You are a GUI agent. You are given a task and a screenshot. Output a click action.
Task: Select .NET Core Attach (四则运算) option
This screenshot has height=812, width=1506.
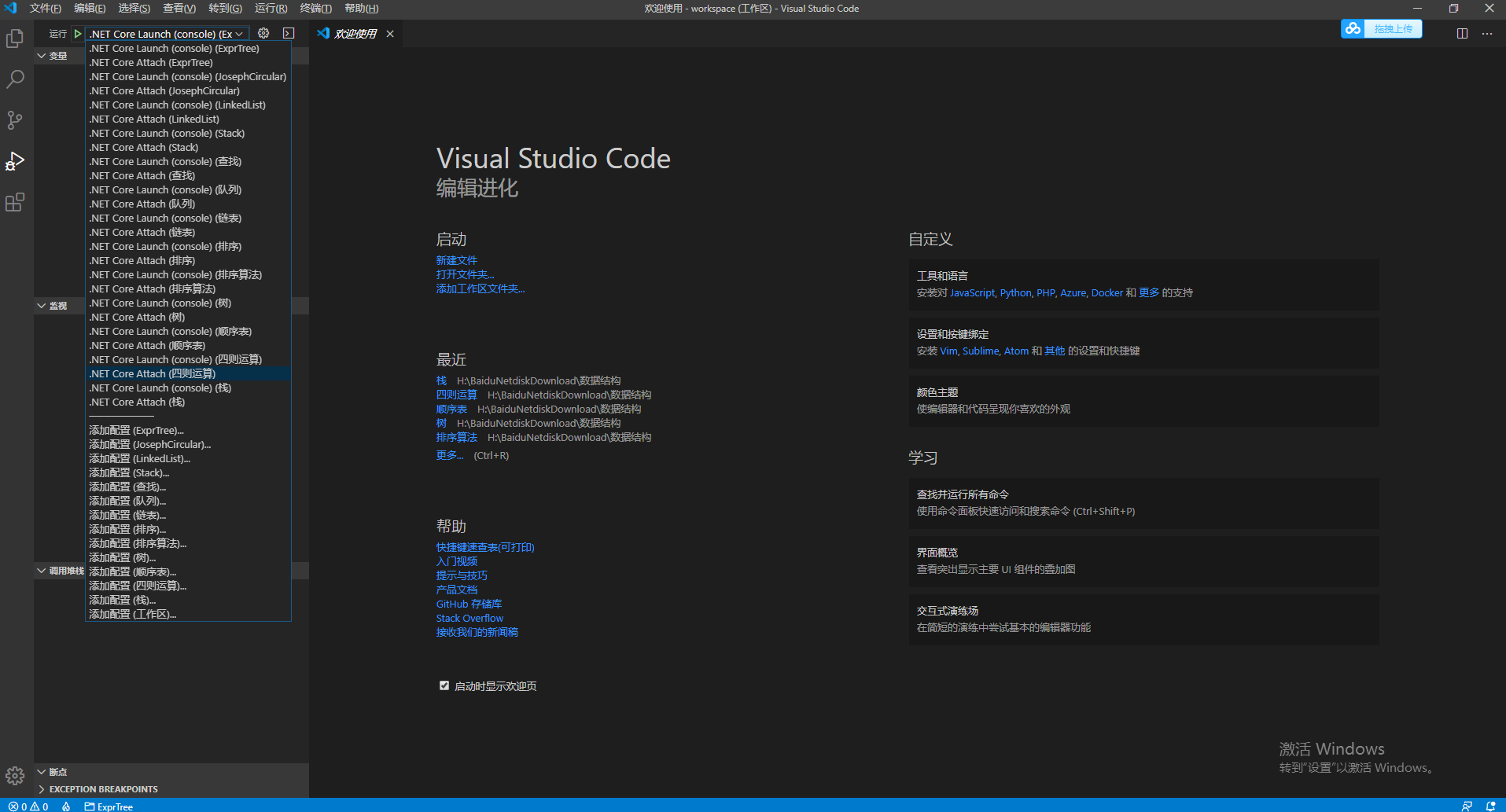coord(188,374)
